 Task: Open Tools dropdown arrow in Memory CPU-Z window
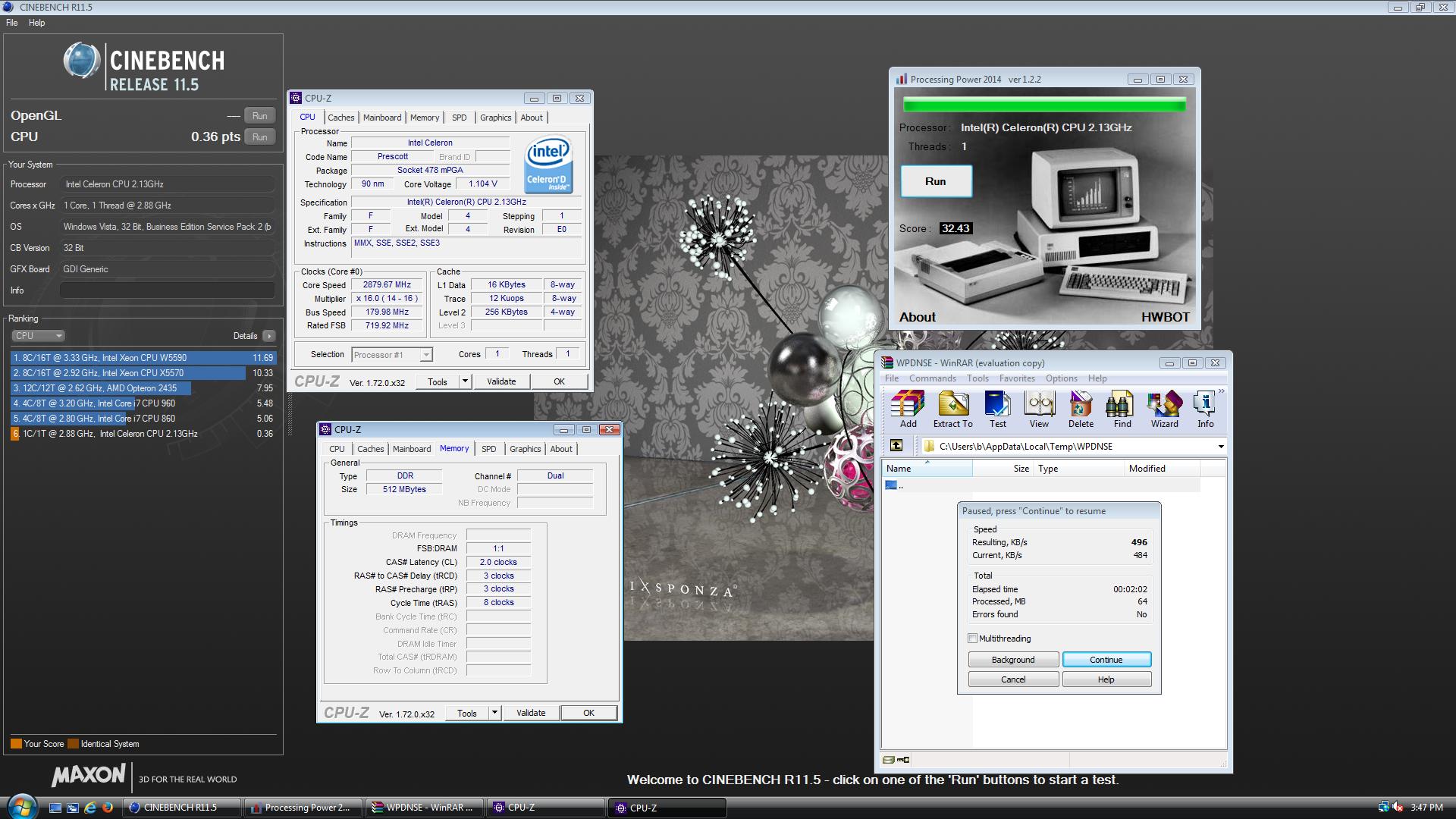[494, 713]
